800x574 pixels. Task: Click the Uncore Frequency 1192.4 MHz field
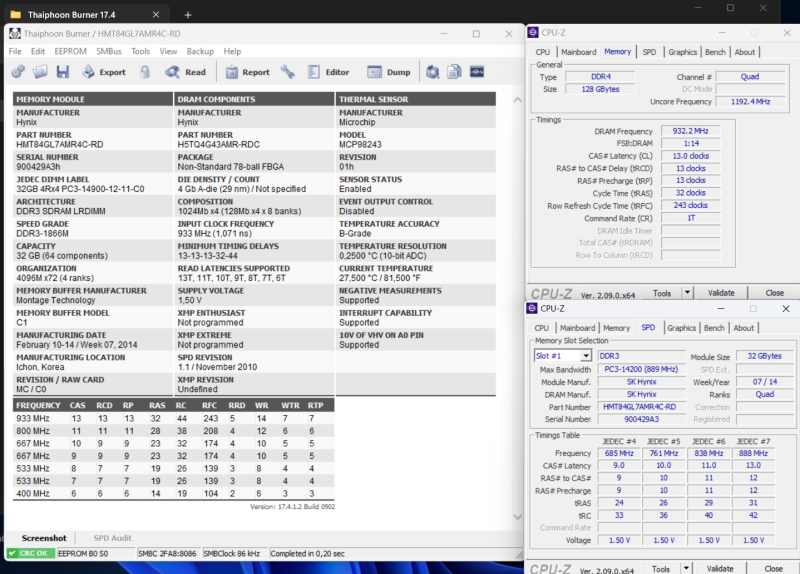750,102
